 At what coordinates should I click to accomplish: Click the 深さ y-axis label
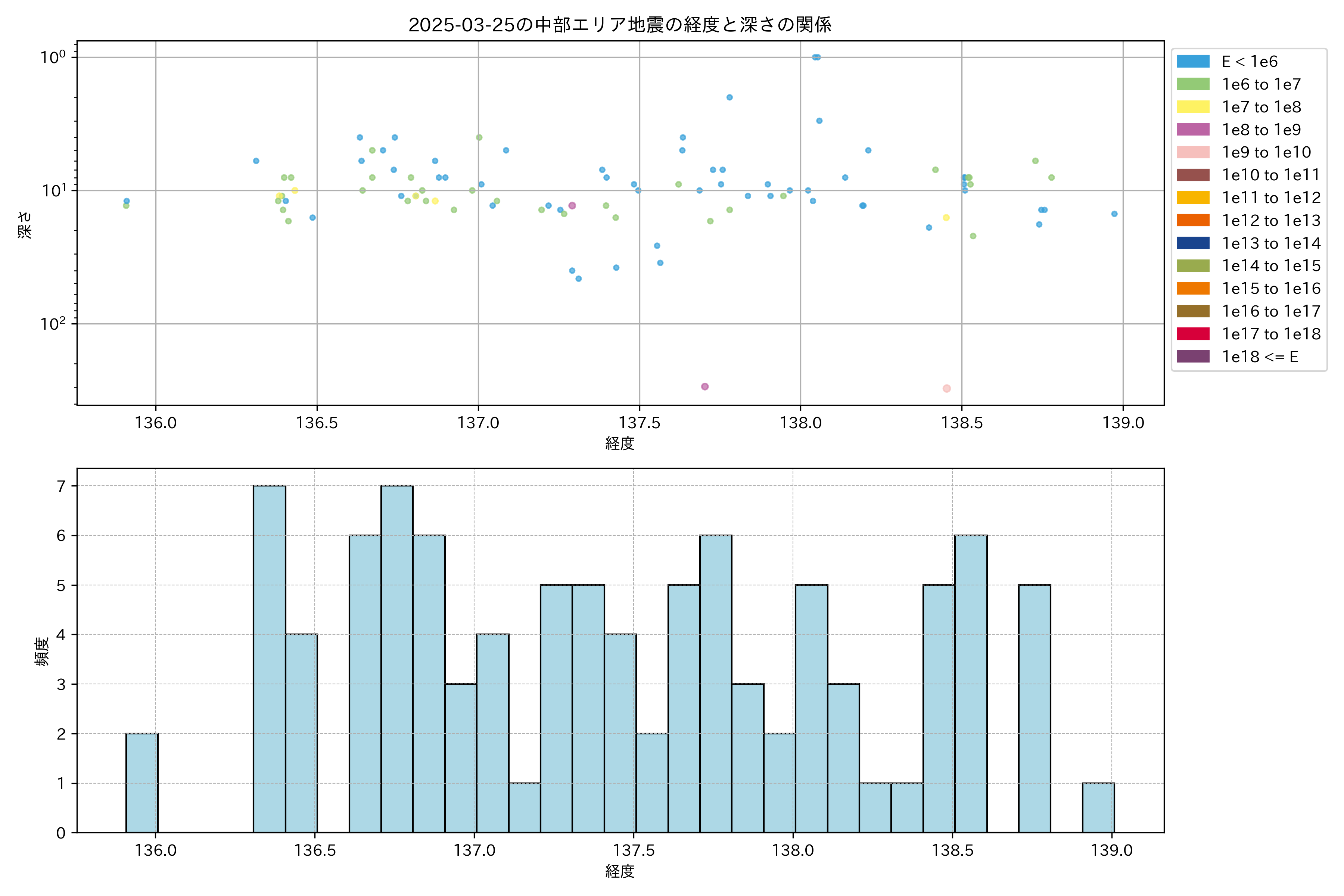[x=25, y=225]
